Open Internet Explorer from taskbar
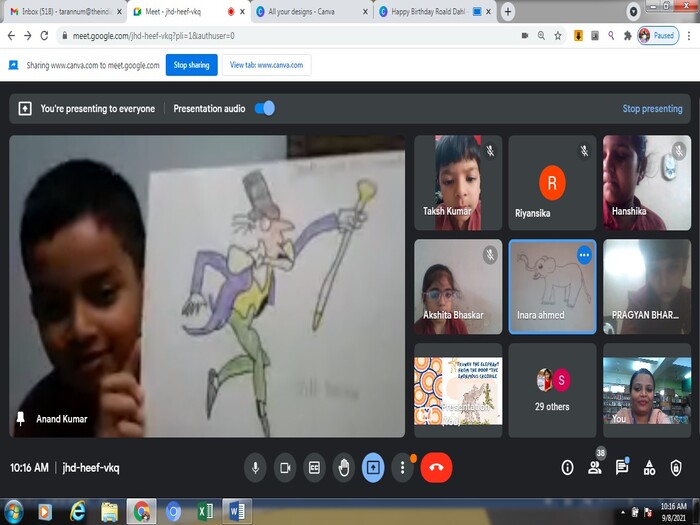 [77, 512]
